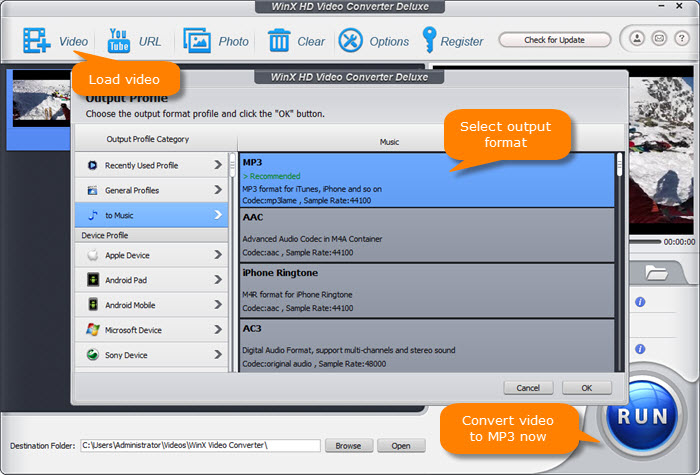Viewport: 700px width, 475px height.
Task: Open Options wrench icon
Action: tap(350, 41)
